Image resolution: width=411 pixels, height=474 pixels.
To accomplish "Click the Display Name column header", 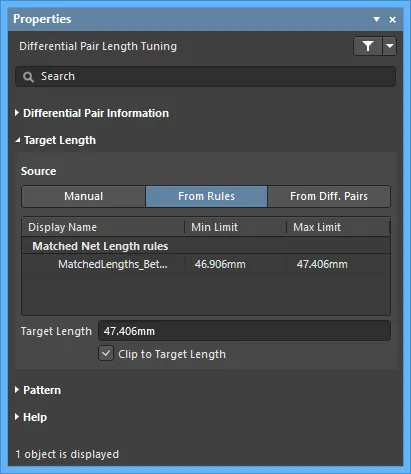I will click(103, 227).
